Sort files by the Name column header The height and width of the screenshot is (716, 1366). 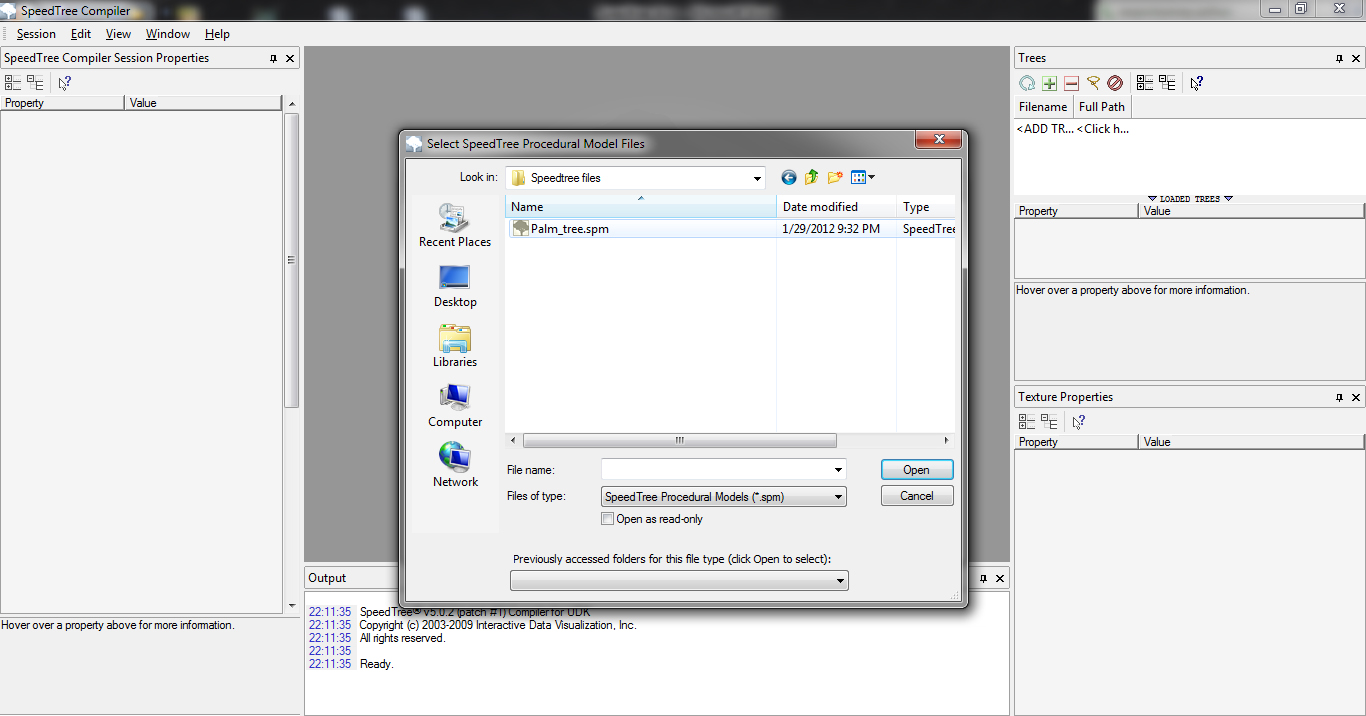coord(641,207)
